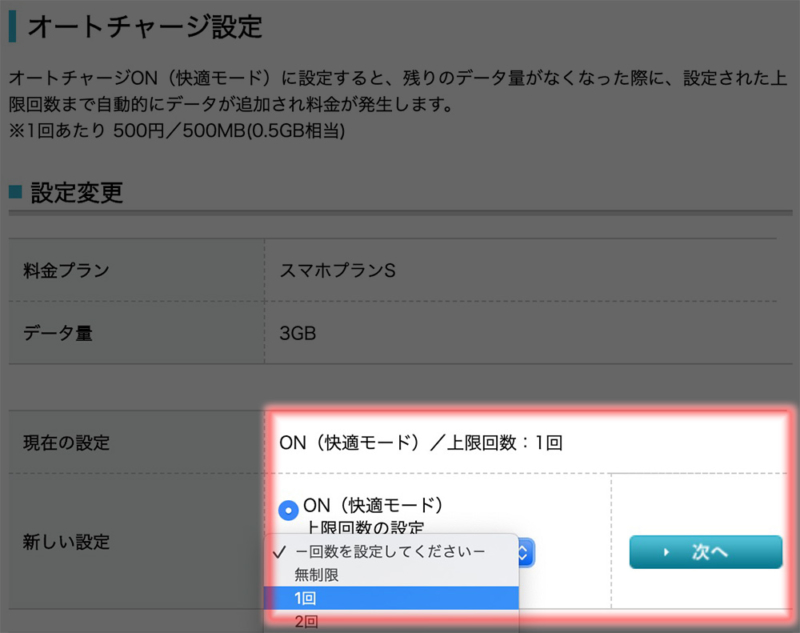The height and width of the screenshot is (633, 800).
Task: Click the 次へ button
Action: (706, 552)
